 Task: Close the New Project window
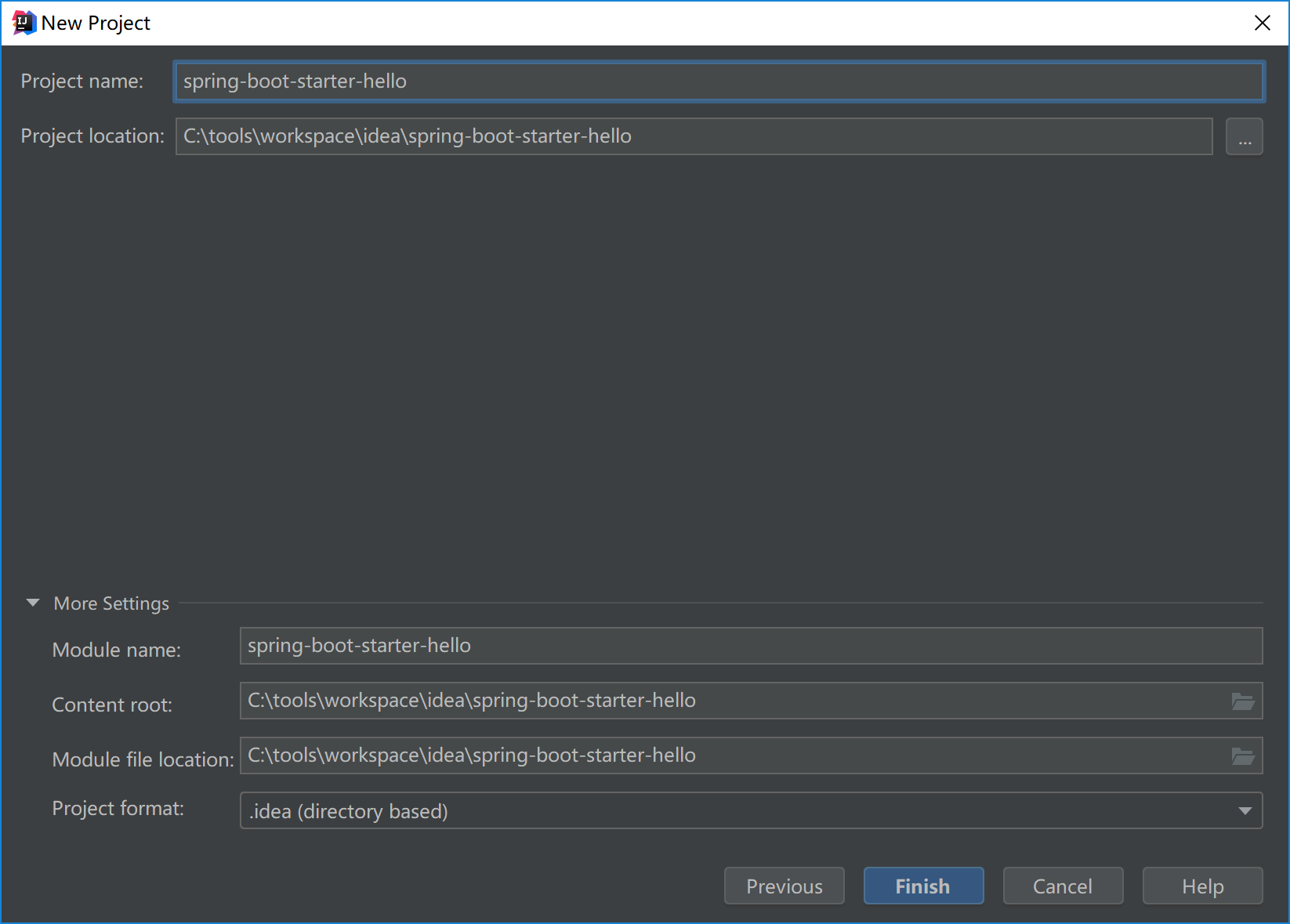(x=1262, y=23)
